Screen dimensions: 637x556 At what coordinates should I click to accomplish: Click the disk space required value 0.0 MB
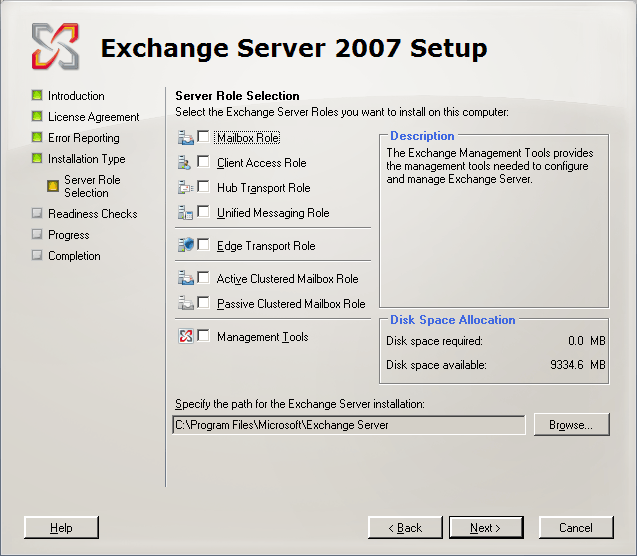587,340
